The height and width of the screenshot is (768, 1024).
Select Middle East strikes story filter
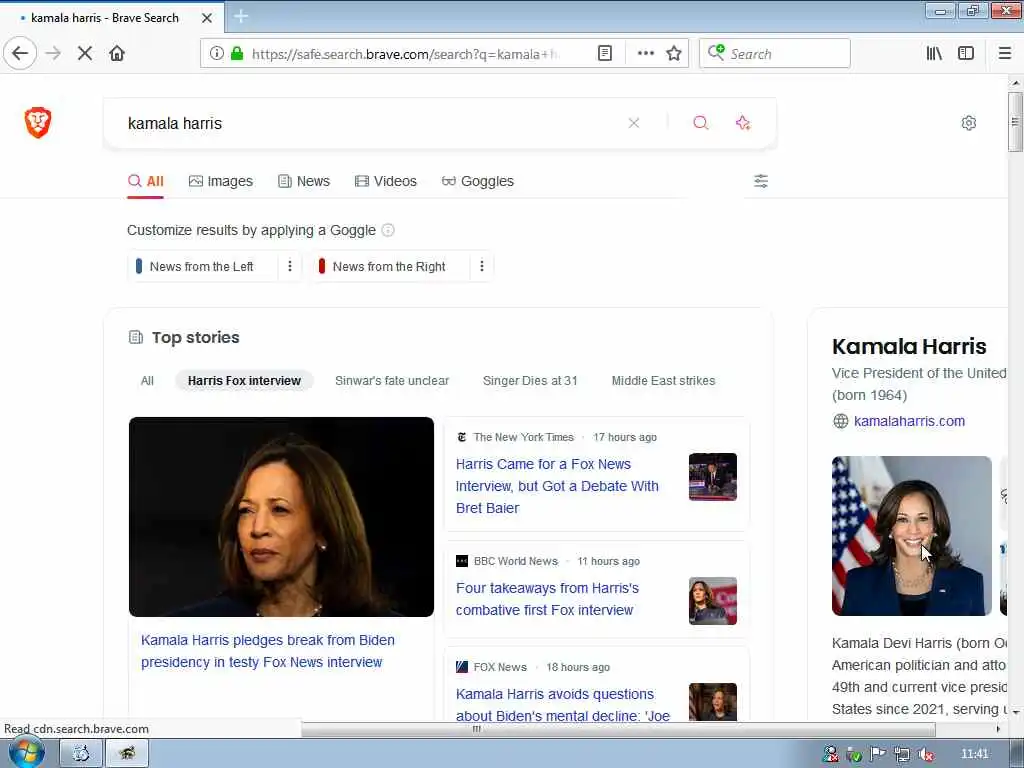(x=663, y=381)
